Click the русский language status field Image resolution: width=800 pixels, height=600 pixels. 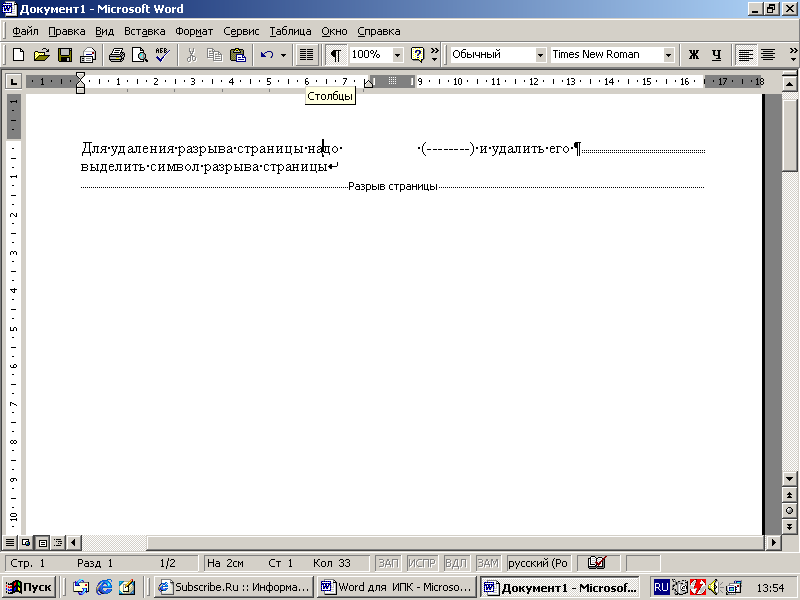(539, 563)
